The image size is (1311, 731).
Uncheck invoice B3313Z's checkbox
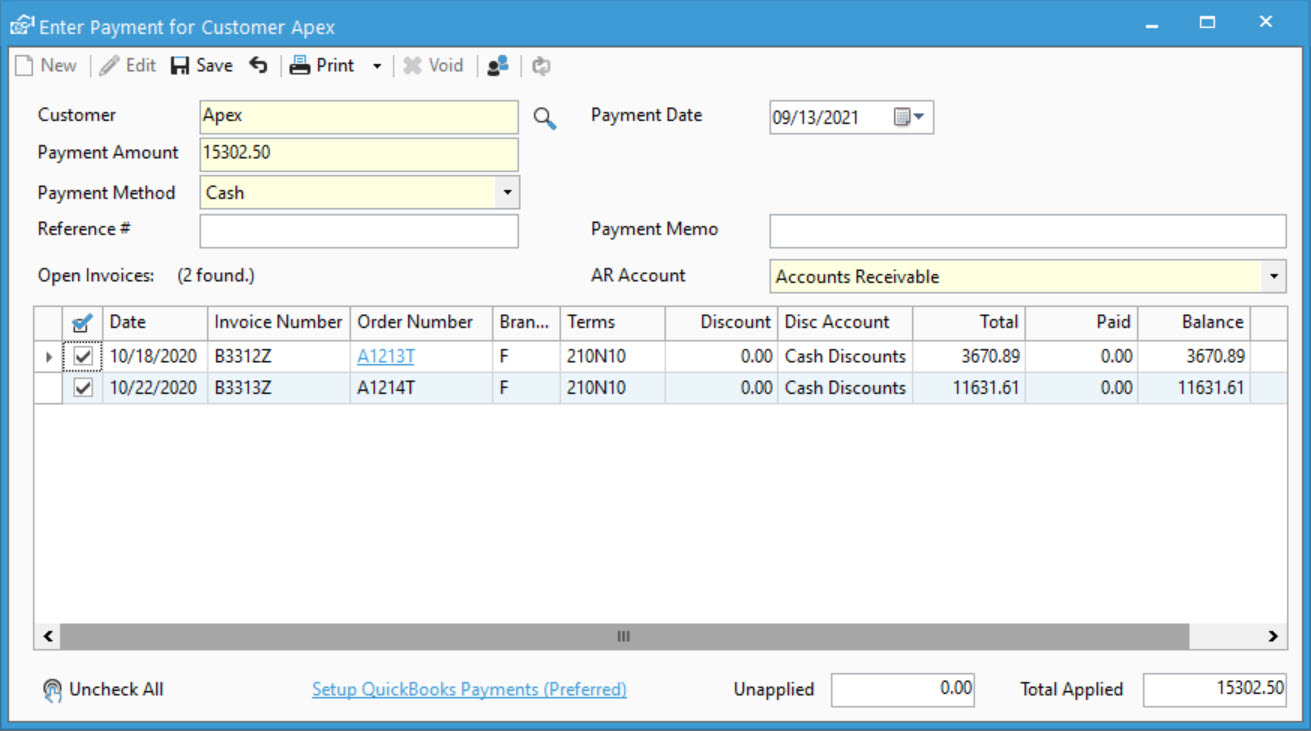(x=82, y=387)
